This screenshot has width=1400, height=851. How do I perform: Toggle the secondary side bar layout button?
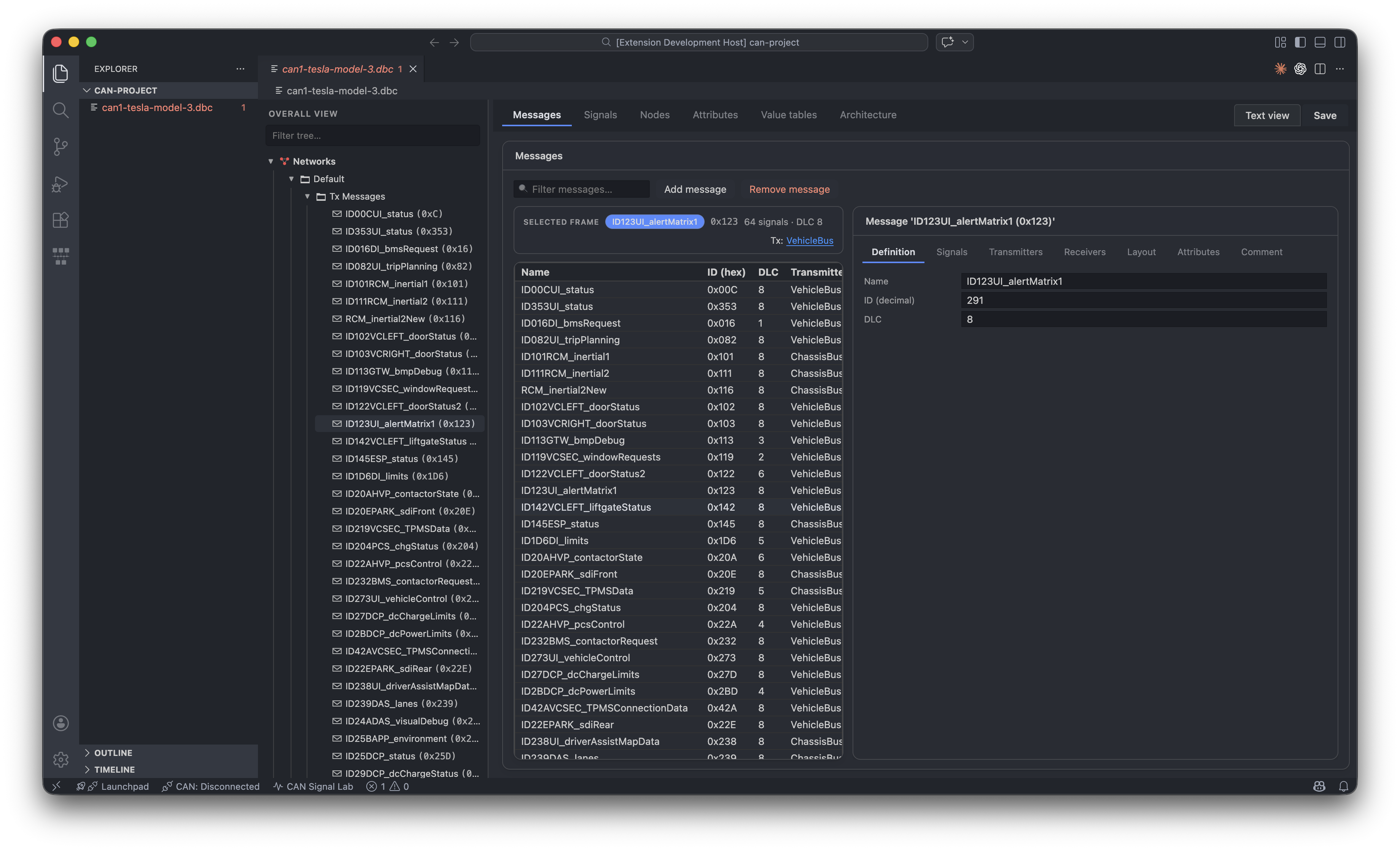click(x=1340, y=42)
